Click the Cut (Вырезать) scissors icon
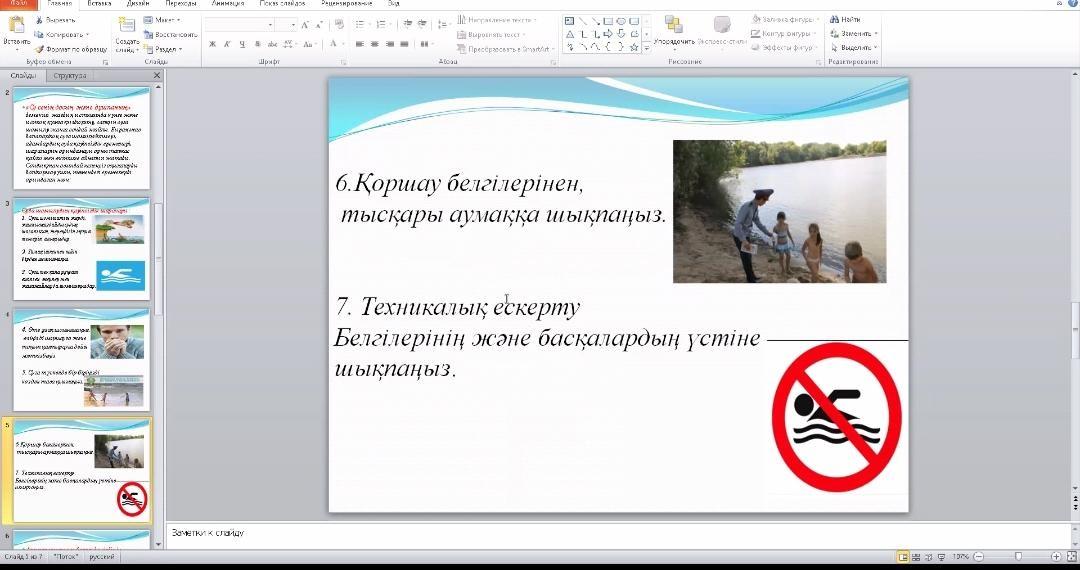Image resolution: width=1080 pixels, height=570 pixels. [x=40, y=19]
